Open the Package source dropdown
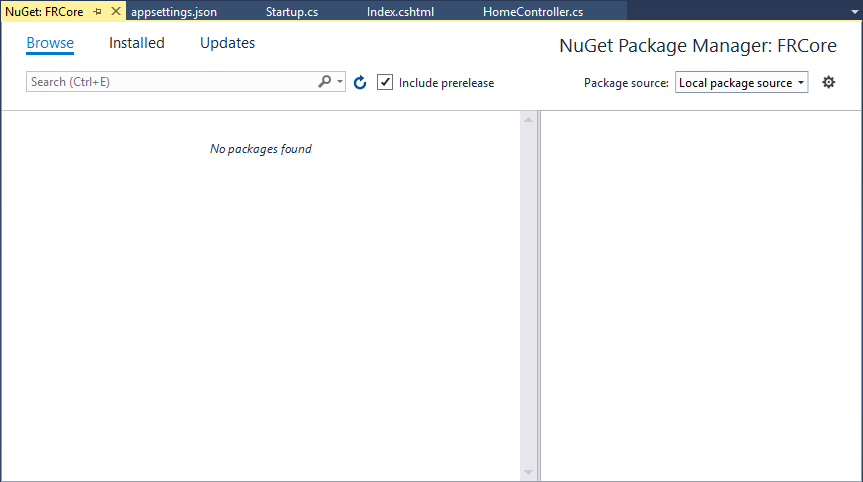This screenshot has width=863, height=482. click(741, 83)
